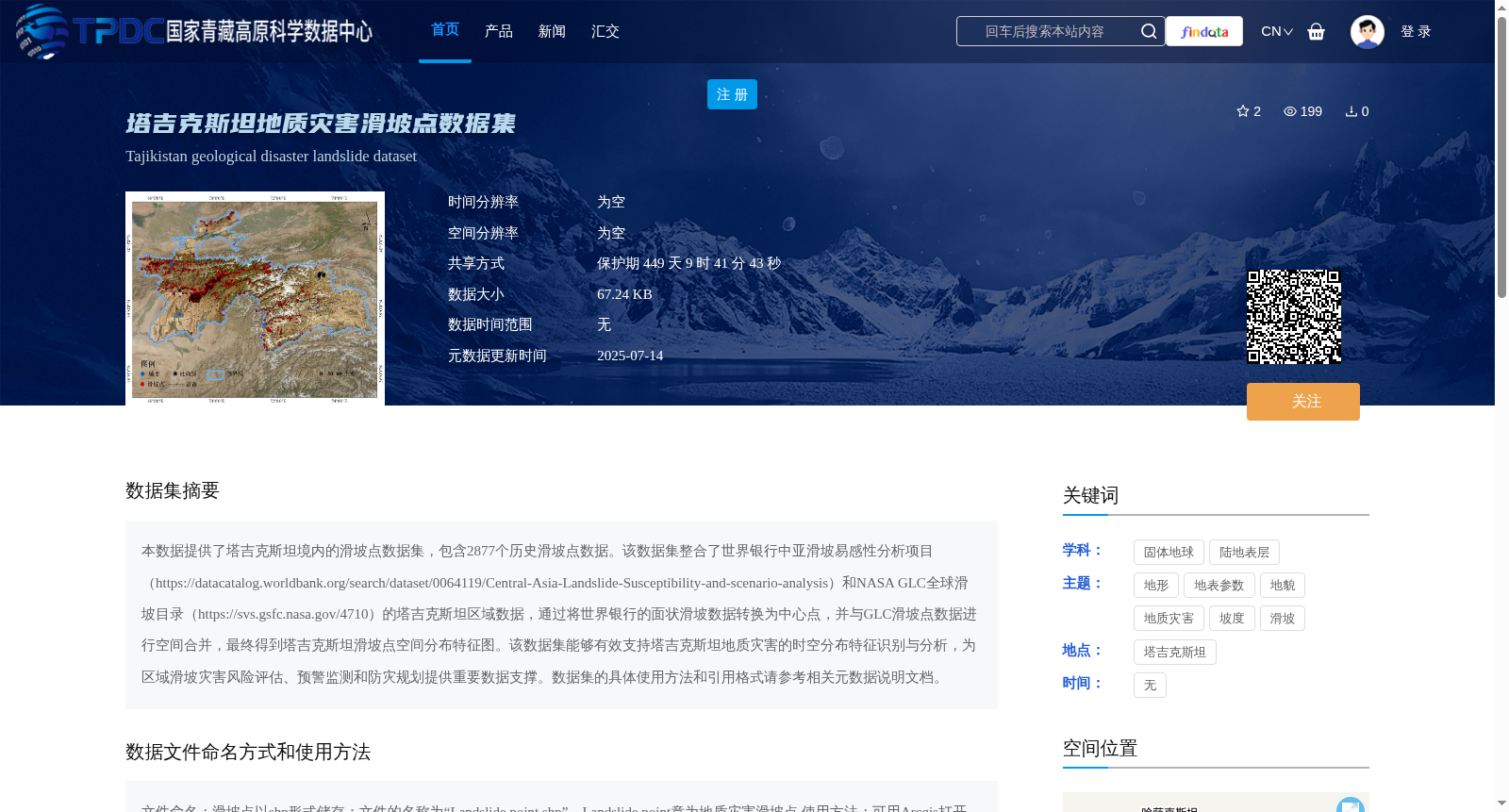1509x812 pixels.
Task: Click the 地点： category label
Action: 1083,650
